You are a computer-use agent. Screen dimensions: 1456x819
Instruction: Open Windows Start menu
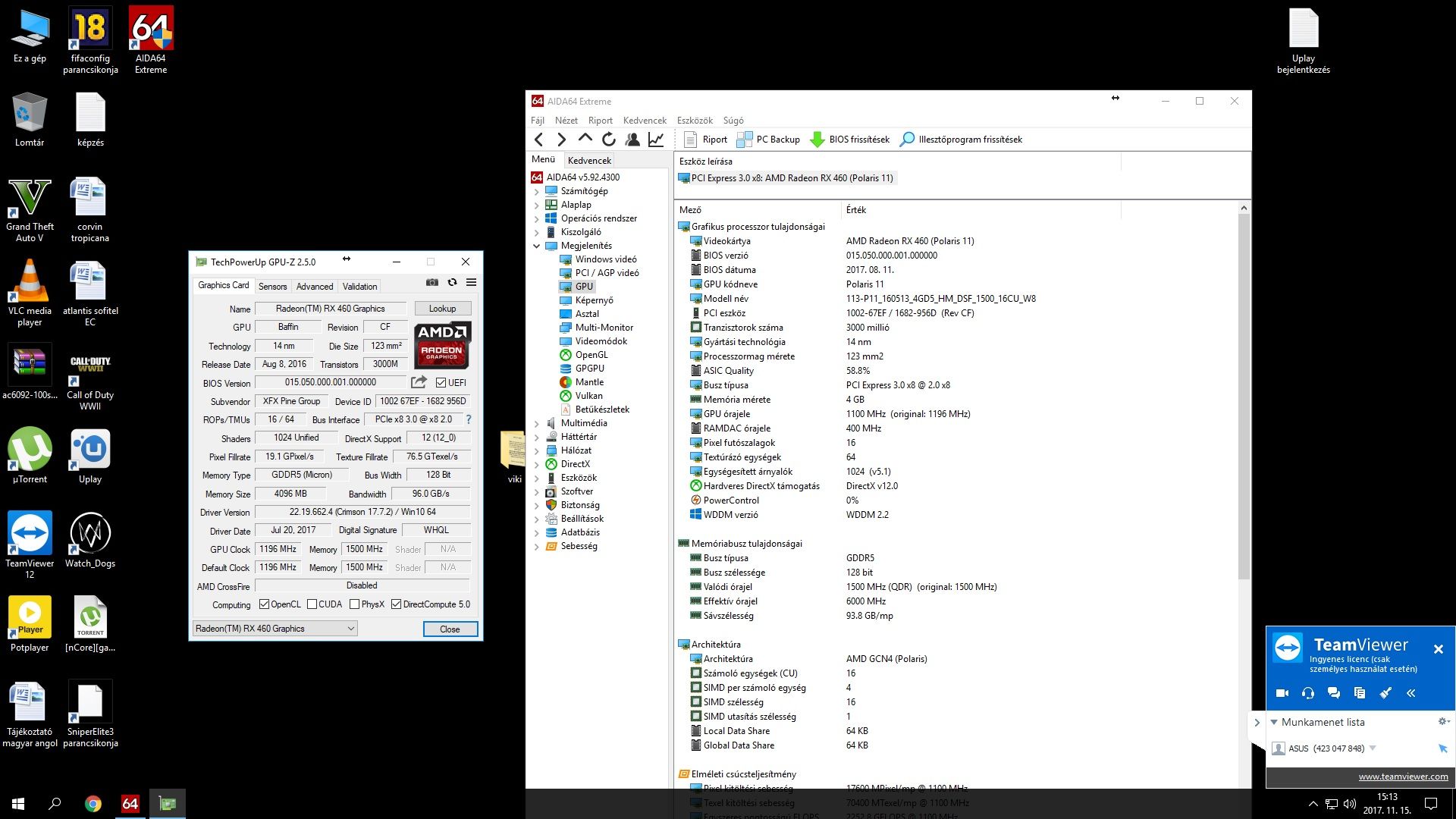pyautogui.click(x=18, y=804)
